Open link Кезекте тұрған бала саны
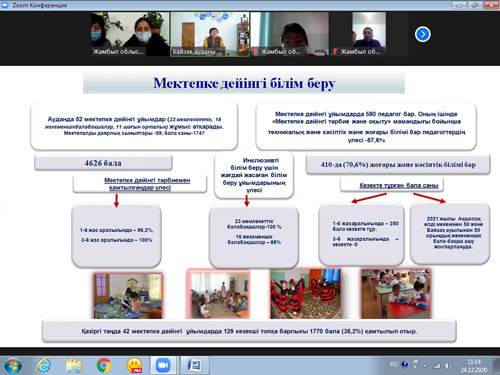Viewport: 500px width, 375px height. pos(399,185)
